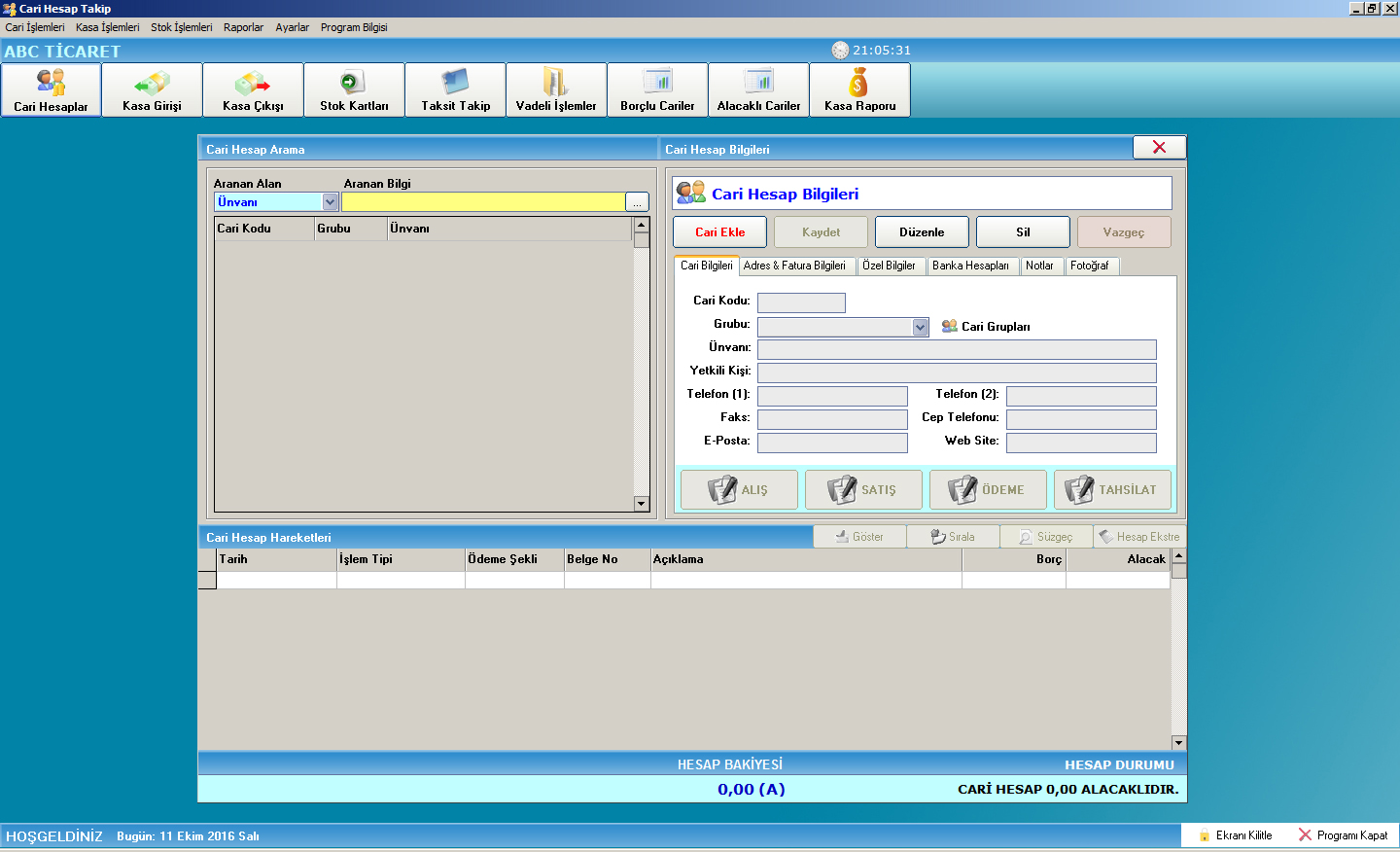Click the Cari Hesap Bilgileri header icon

tap(690, 193)
